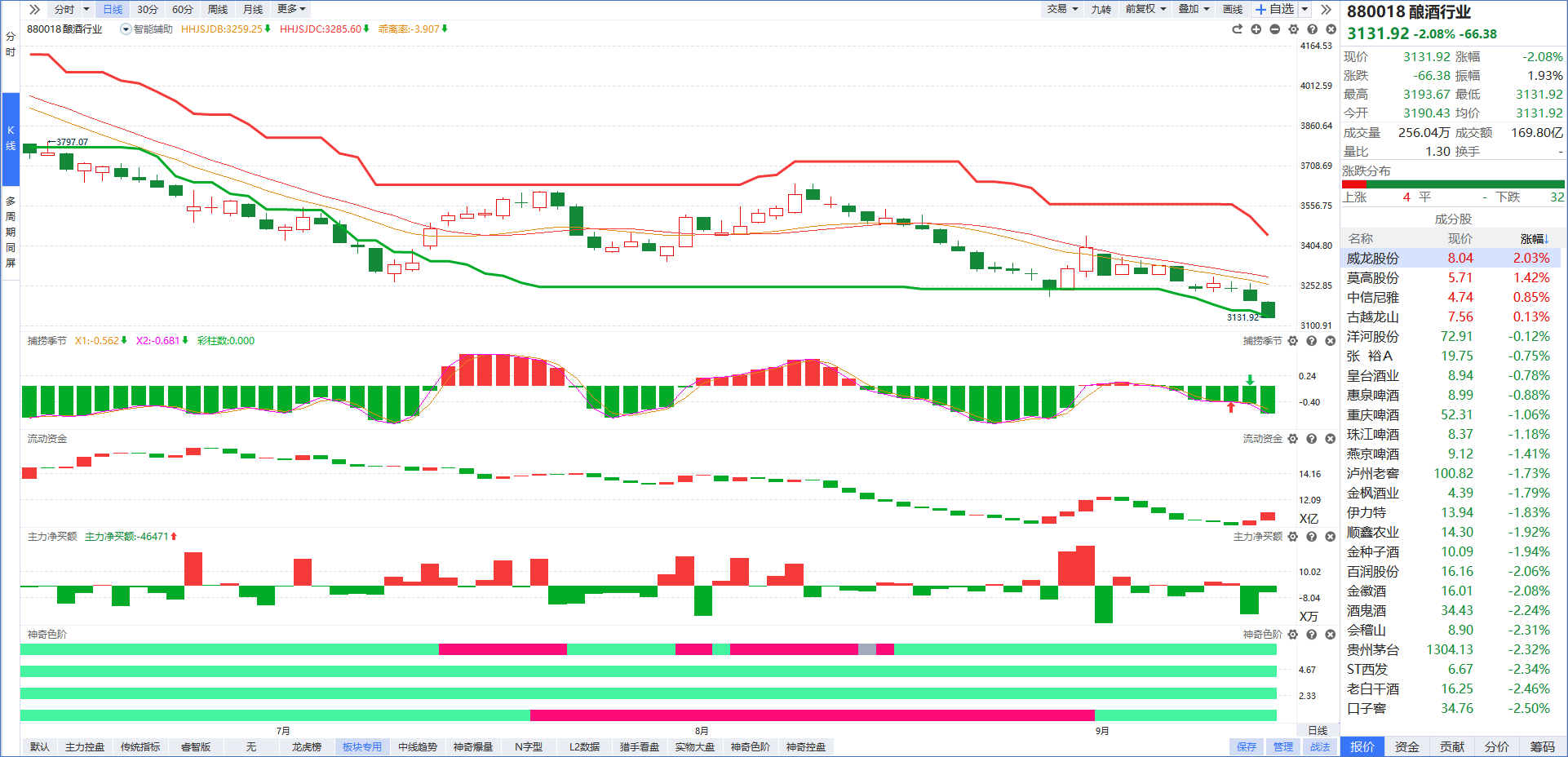Expand the collapsed toolbar chevron at top left

(34, 9)
